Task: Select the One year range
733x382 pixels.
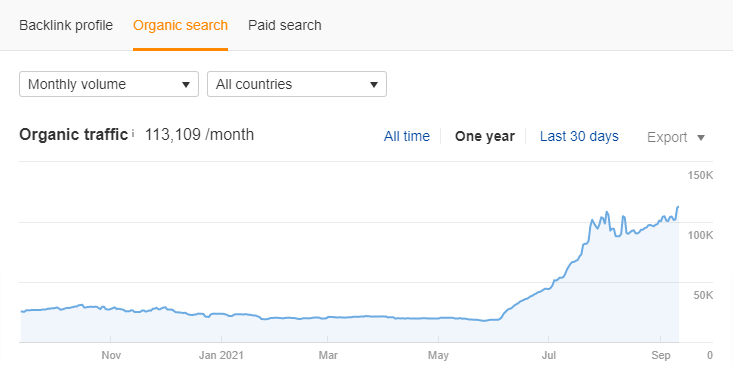Action: tap(485, 136)
